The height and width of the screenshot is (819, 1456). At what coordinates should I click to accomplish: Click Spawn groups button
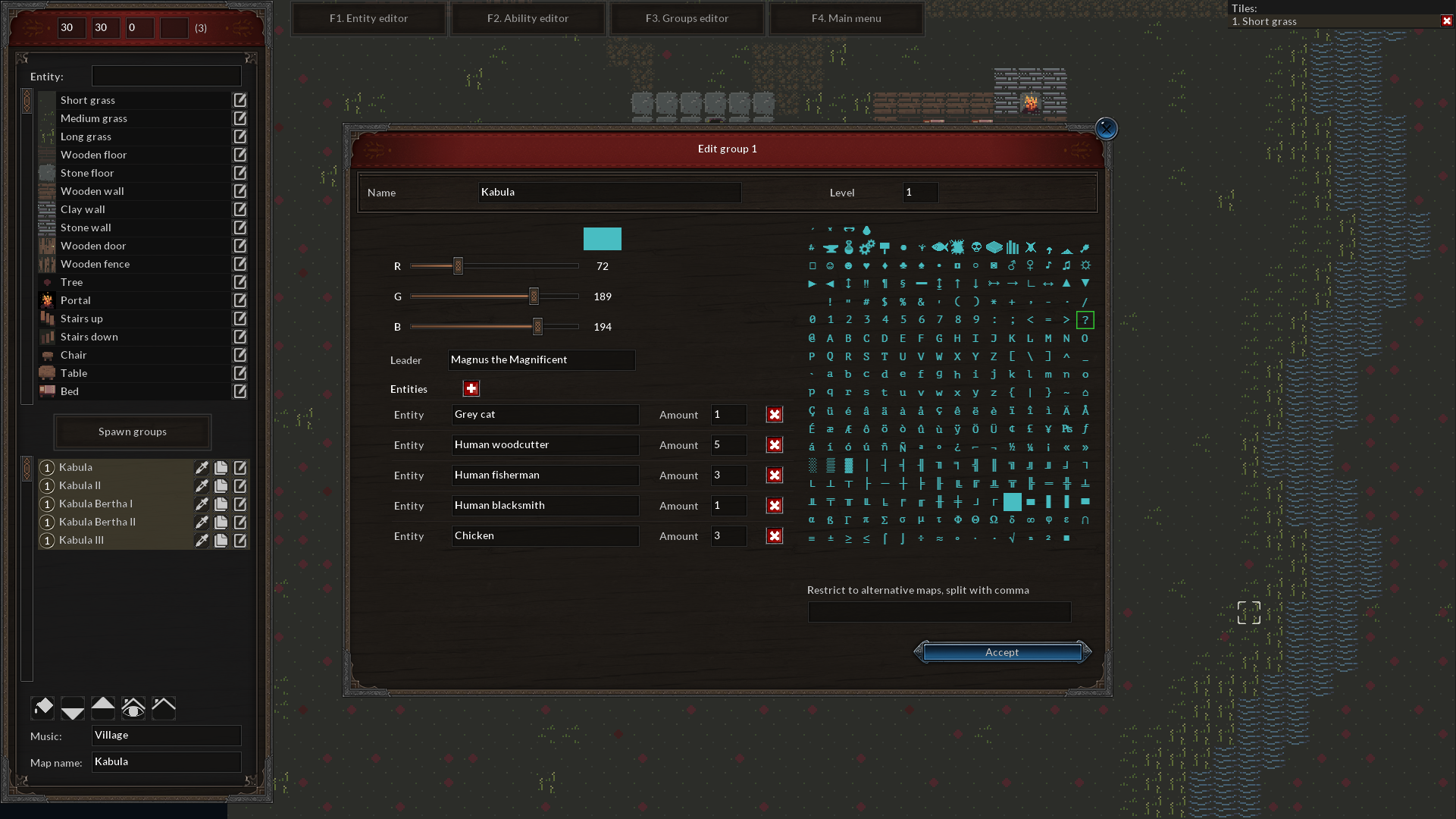[132, 431]
